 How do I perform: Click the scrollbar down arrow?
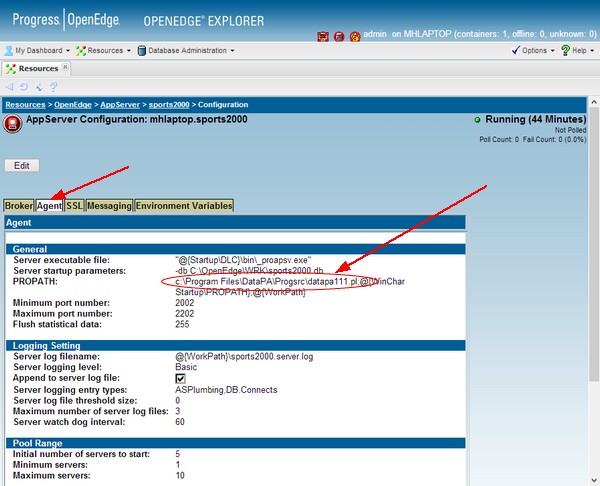coord(594,479)
